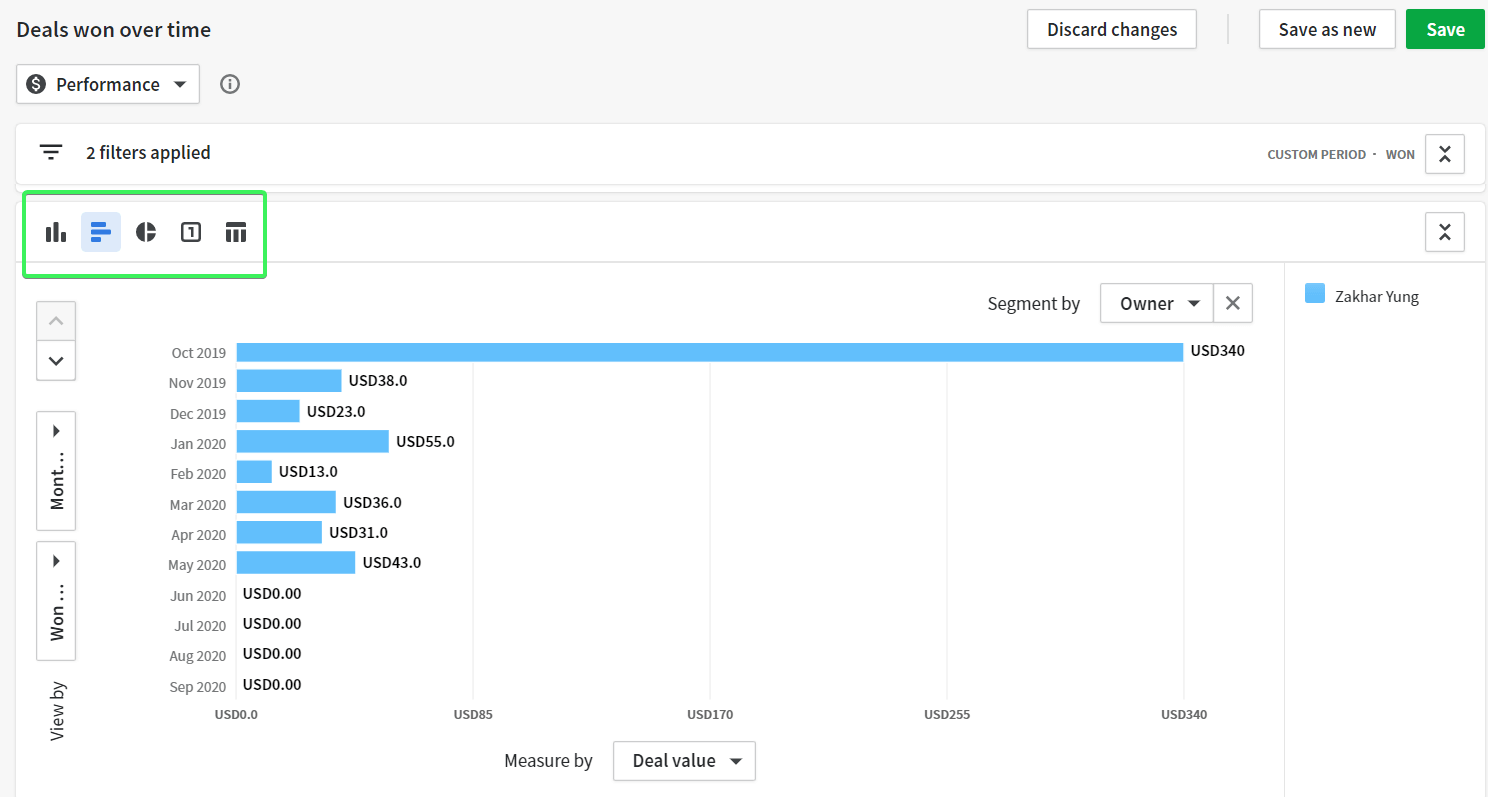
Task: Select the scorecard number view icon
Action: pos(191,232)
